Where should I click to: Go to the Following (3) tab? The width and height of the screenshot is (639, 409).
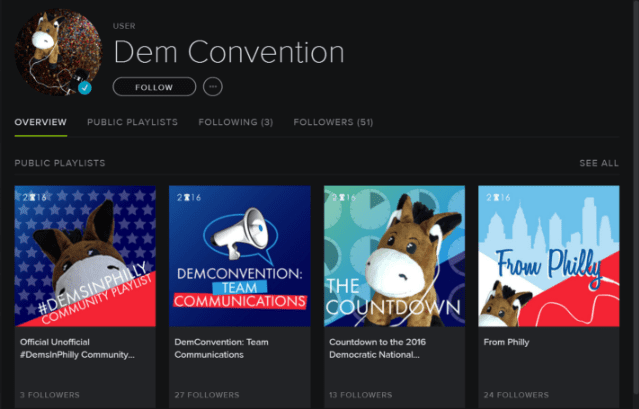pos(235,122)
